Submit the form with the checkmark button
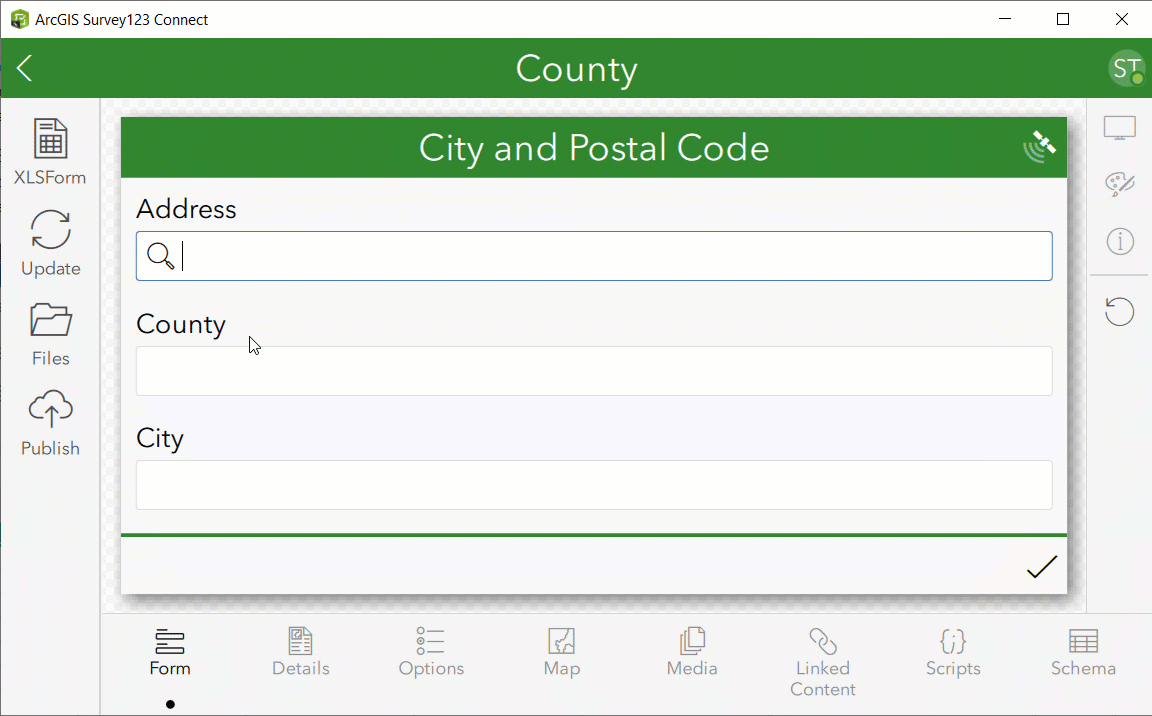Viewport: 1152px width, 716px height. [1041, 567]
